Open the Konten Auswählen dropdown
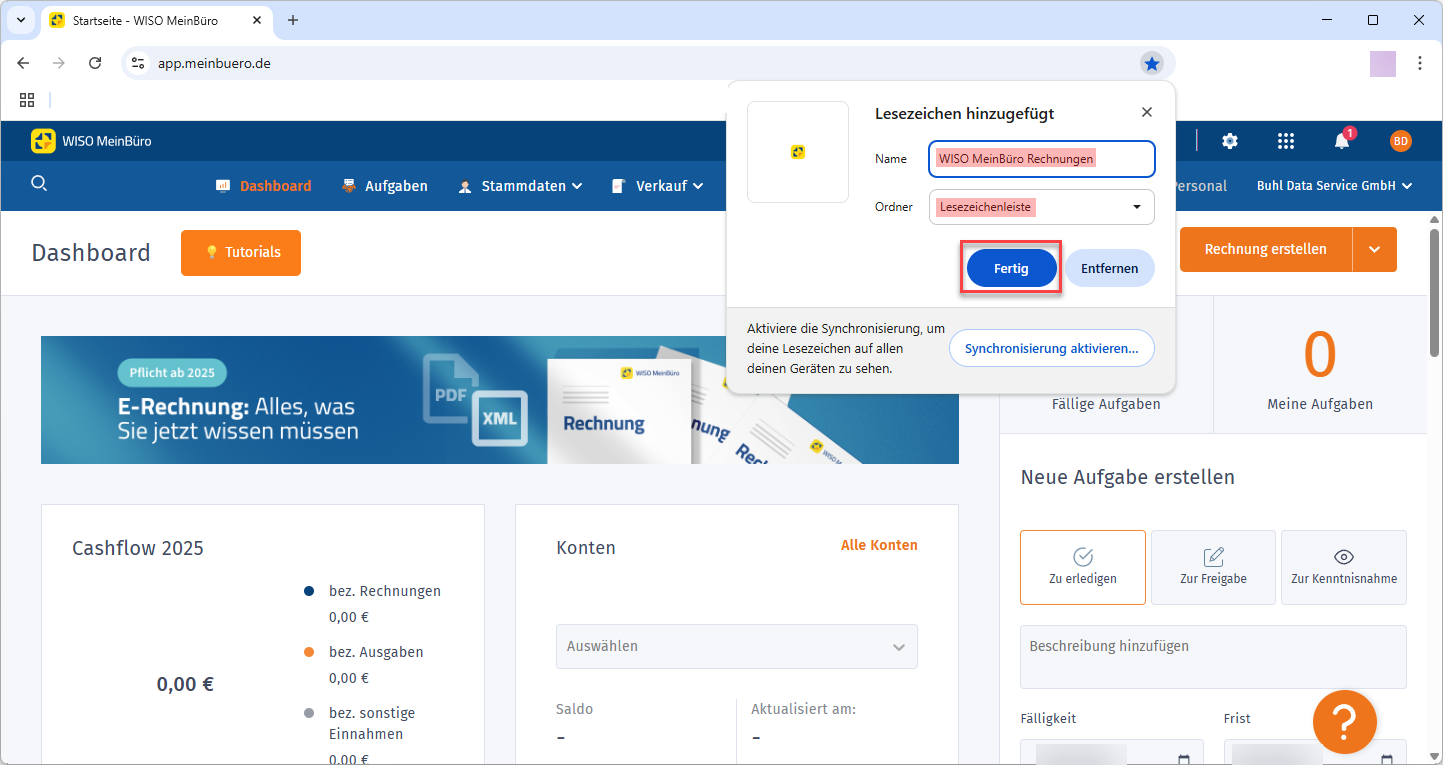The width and height of the screenshot is (1443, 765). coord(737,647)
